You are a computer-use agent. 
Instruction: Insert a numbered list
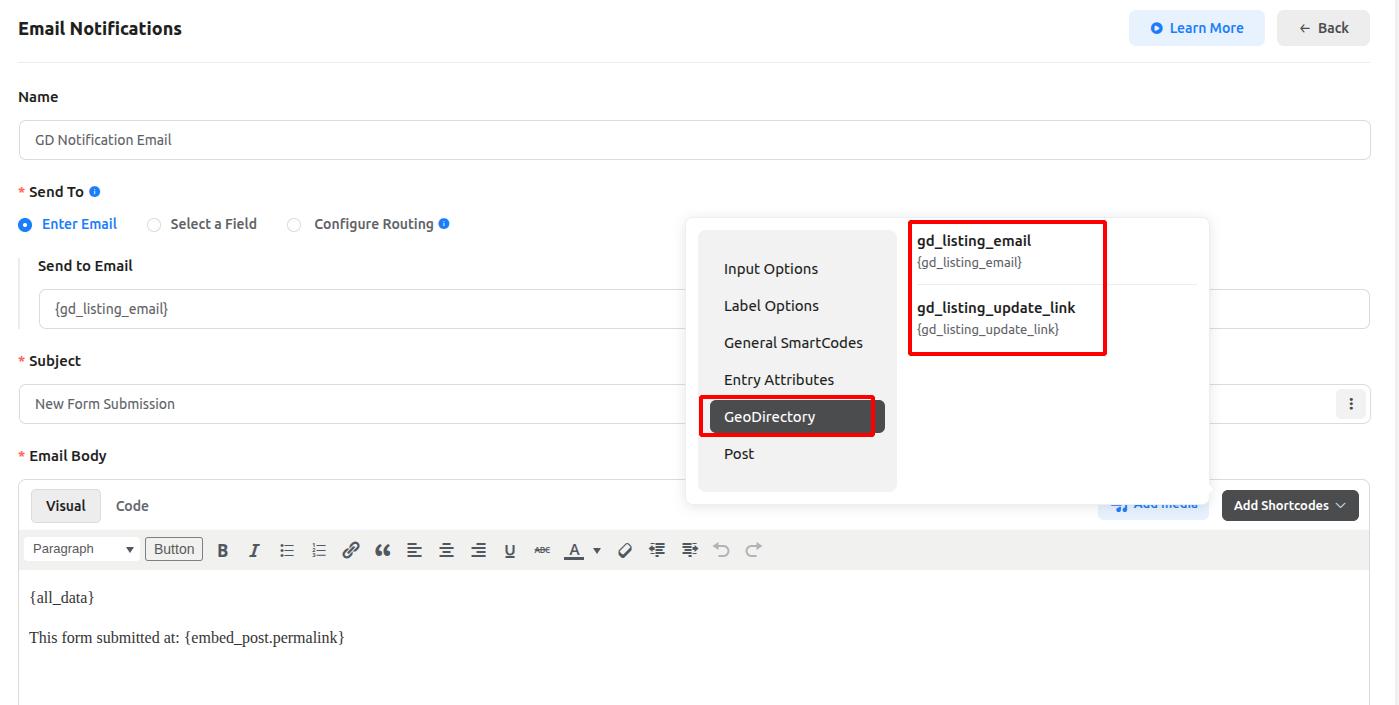click(319, 550)
